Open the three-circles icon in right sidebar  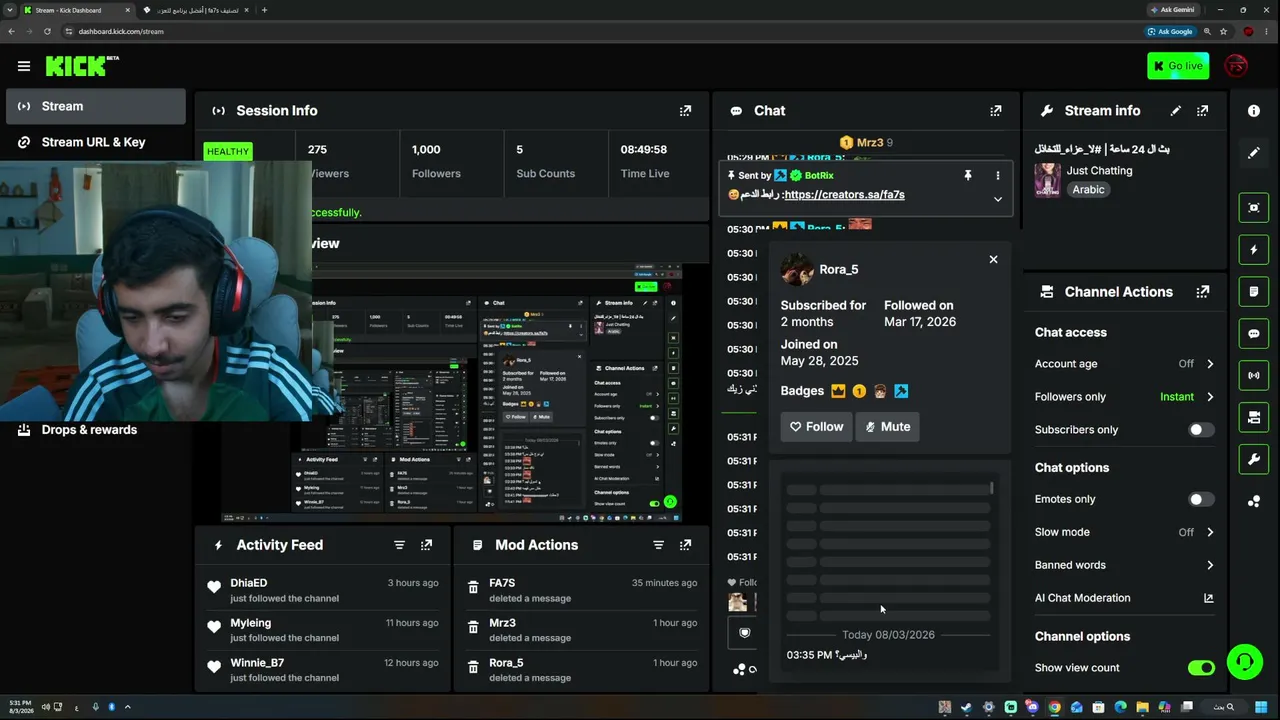(1254, 501)
